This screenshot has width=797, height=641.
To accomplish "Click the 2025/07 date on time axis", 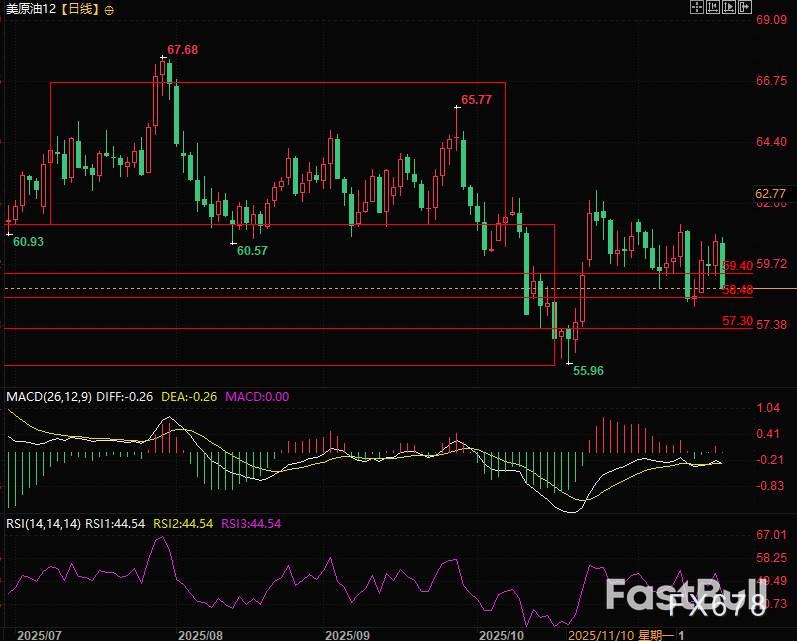I will click(x=39, y=634).
